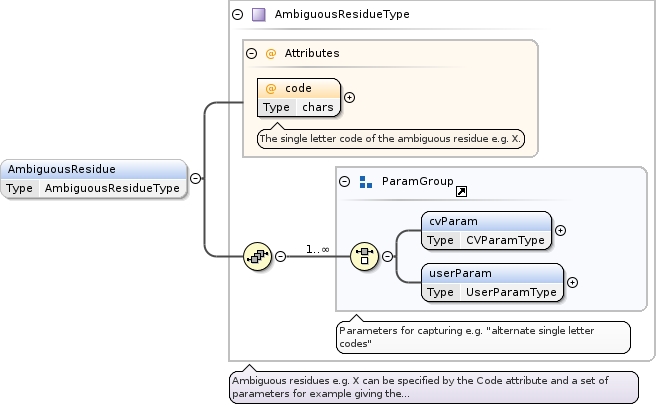The image size is (657, 407).
Task: Collapse the choice compositor branch
Action: pyautogui.click(x=387, y=256)
